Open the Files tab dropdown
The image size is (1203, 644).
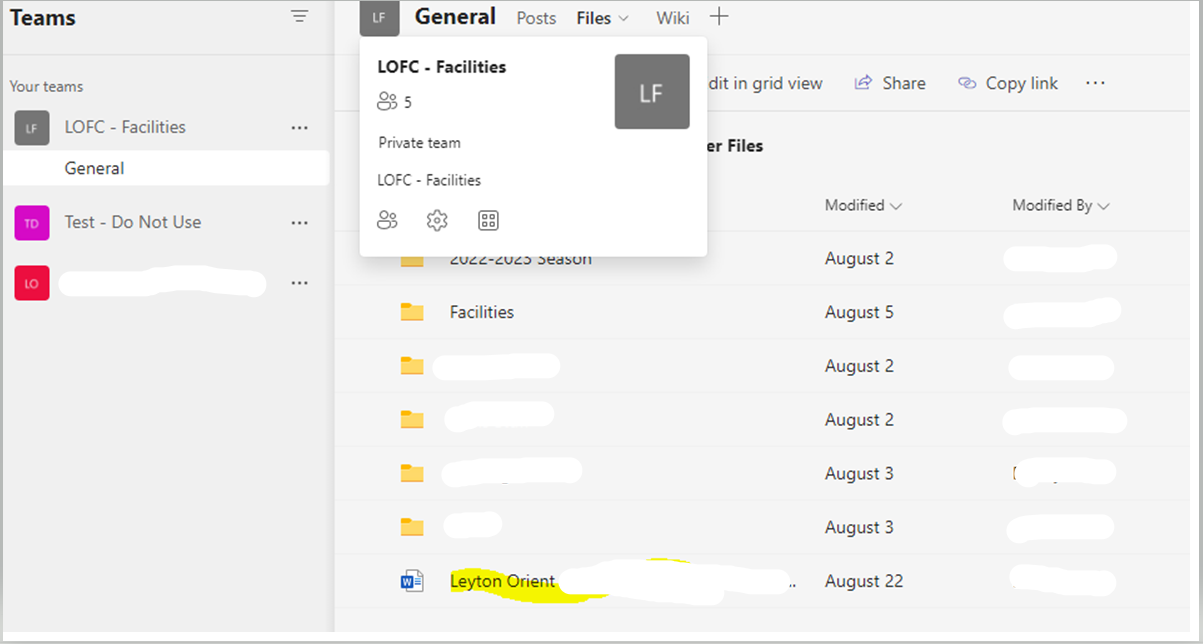pos(602,18)
